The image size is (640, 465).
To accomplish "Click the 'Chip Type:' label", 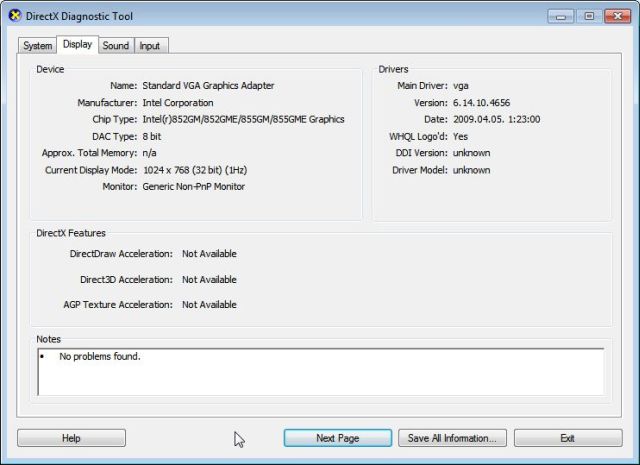I will point(114,119).
